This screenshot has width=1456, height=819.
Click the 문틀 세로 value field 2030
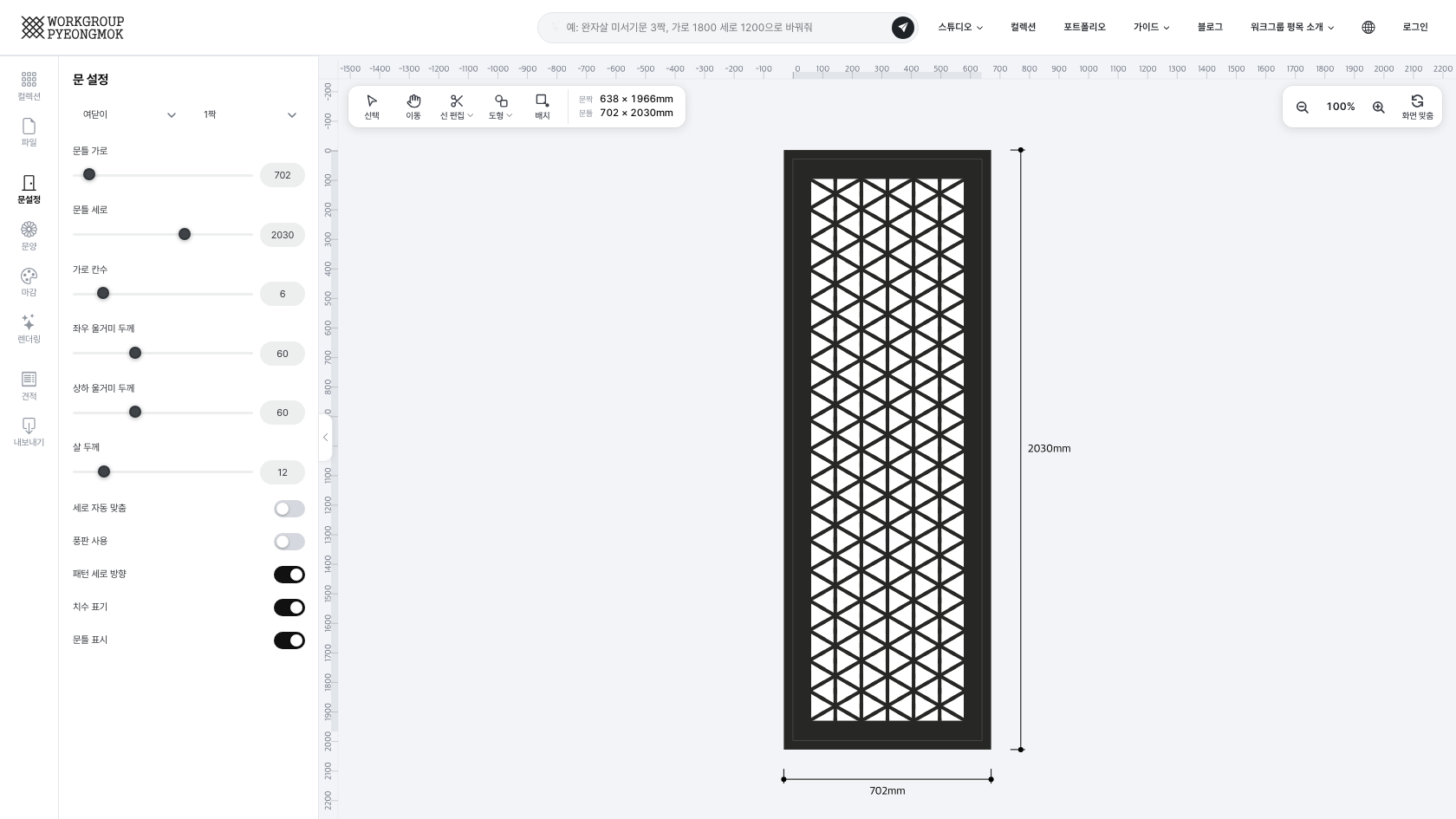283,235
